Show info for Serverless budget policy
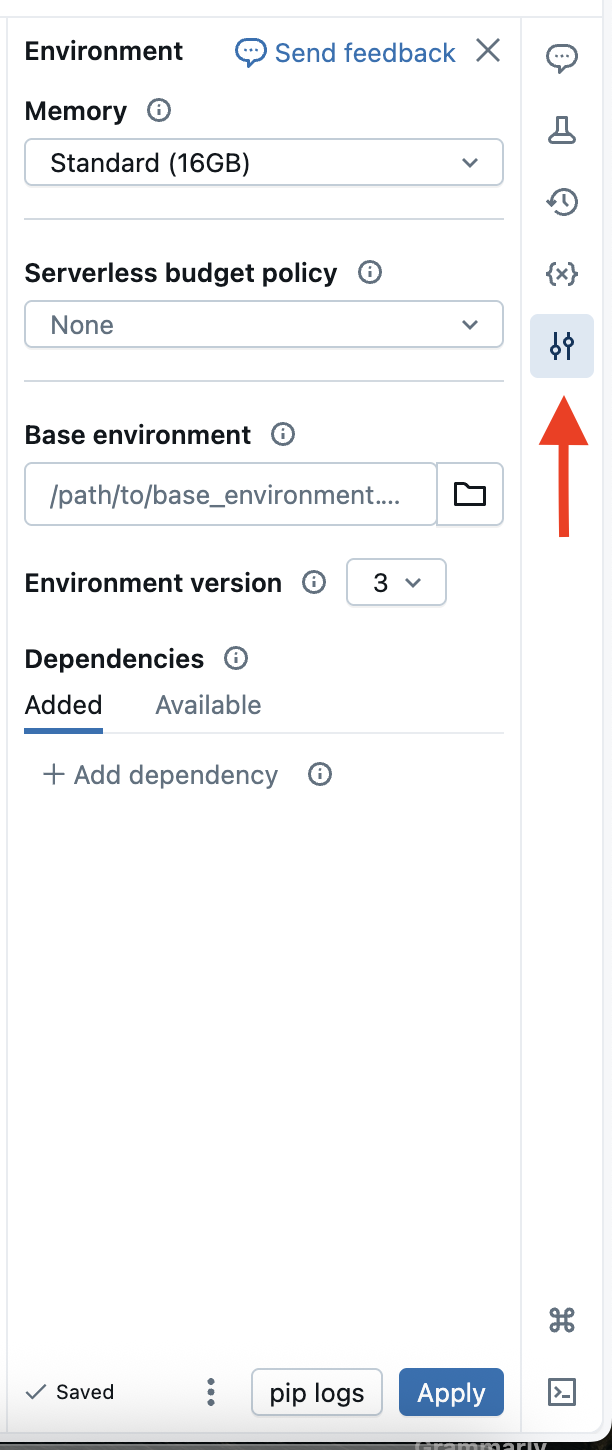The width and height of the screenshot is (612, 1450). click(x=369, y=272)
